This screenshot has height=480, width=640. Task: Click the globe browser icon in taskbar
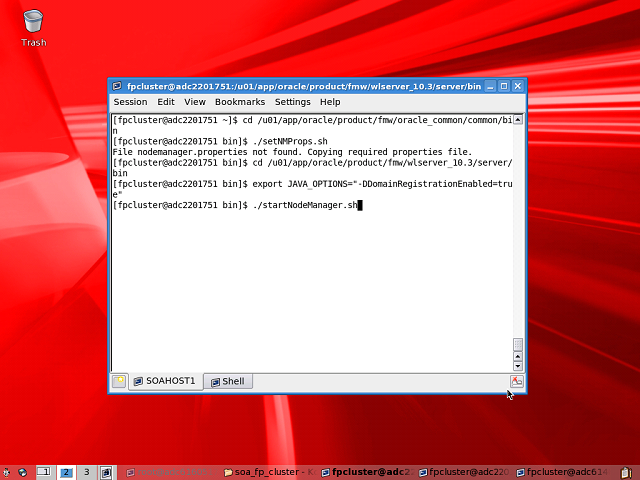(23, 473)
